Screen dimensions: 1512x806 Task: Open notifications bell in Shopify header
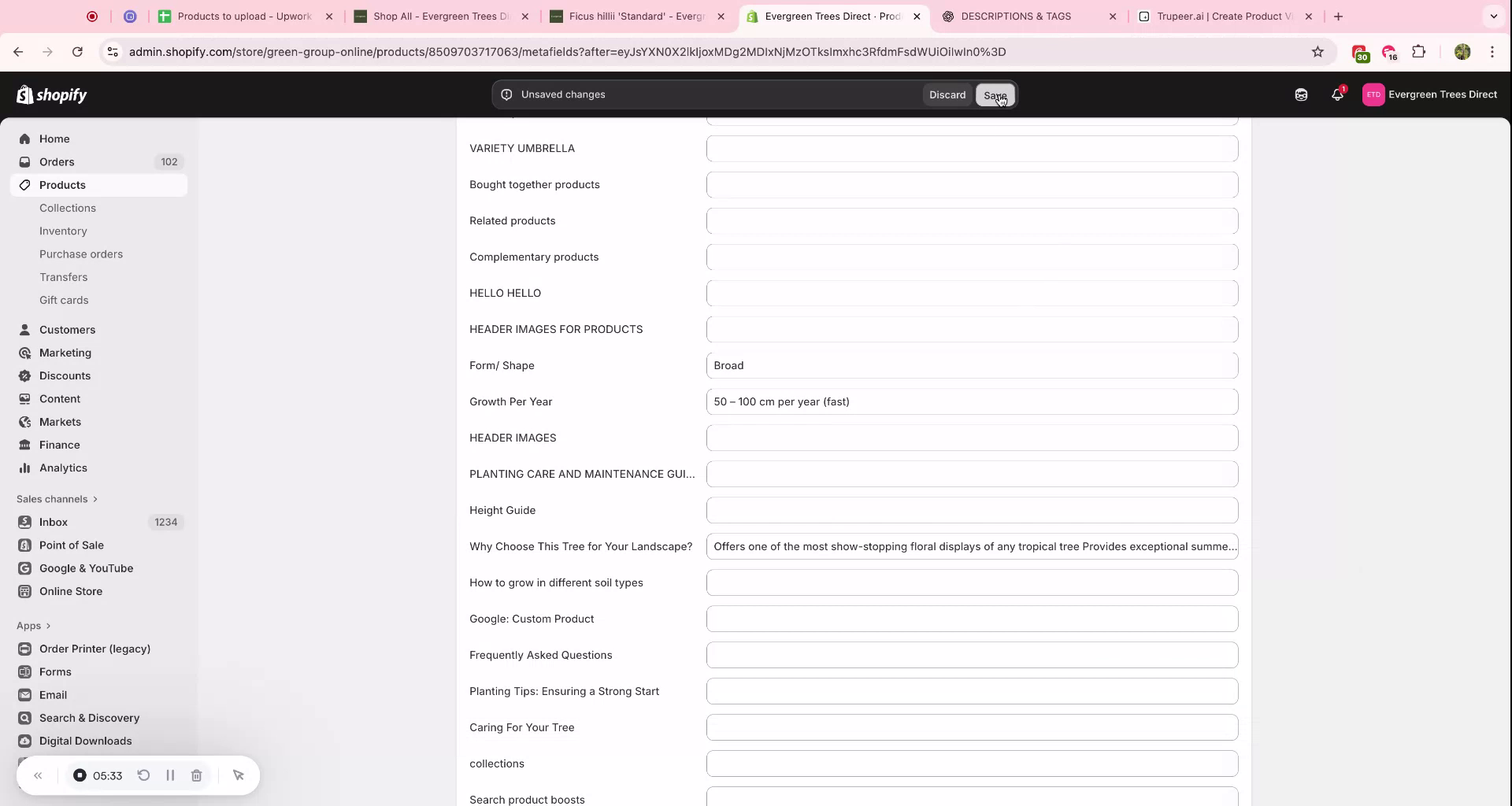coord(1336,94)
